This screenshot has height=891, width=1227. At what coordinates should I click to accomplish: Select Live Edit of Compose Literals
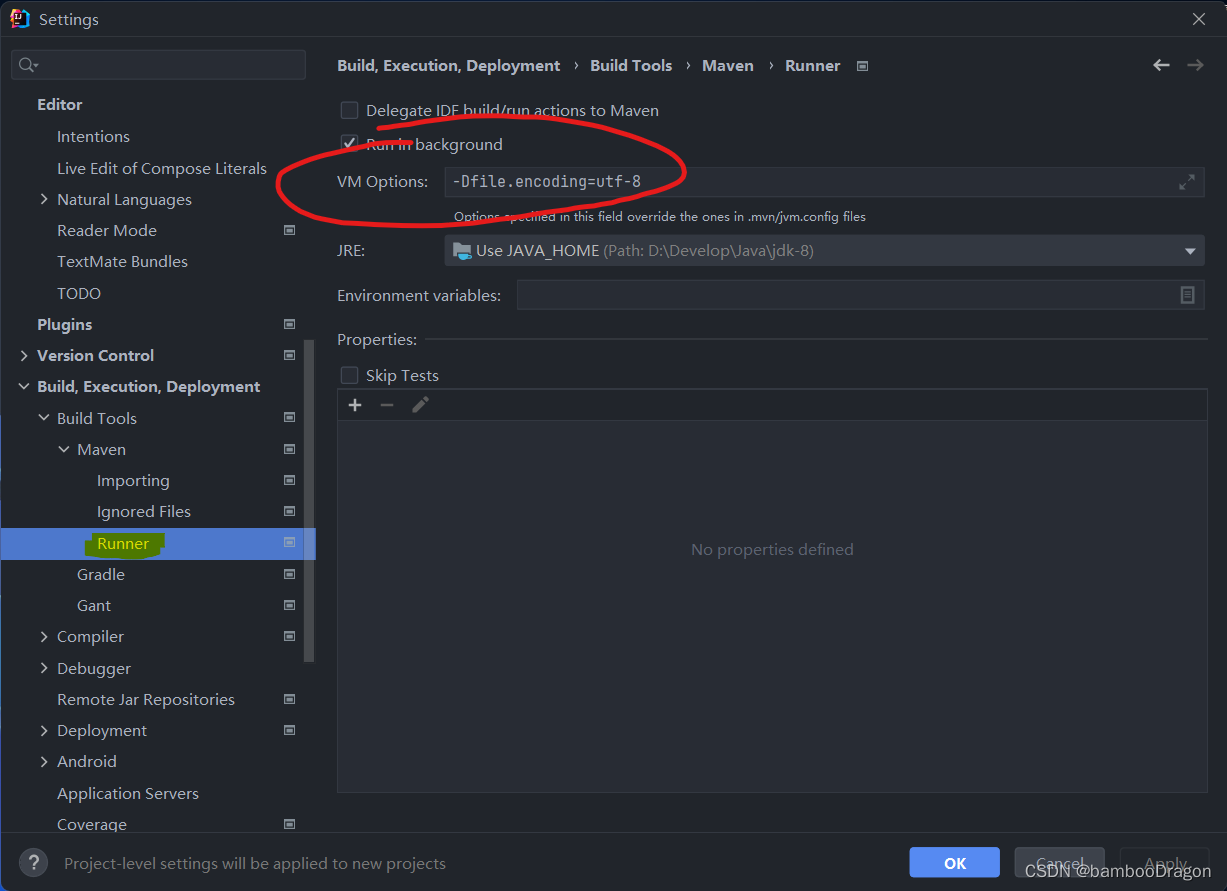click(162, 168)
